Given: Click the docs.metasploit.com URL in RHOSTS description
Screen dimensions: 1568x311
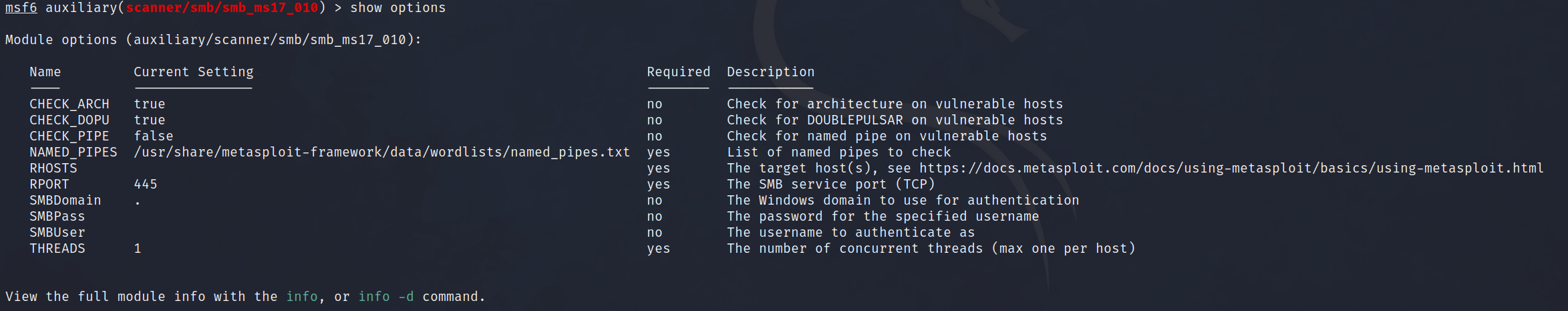Looking at the screenshot, I should (1231, 168).
